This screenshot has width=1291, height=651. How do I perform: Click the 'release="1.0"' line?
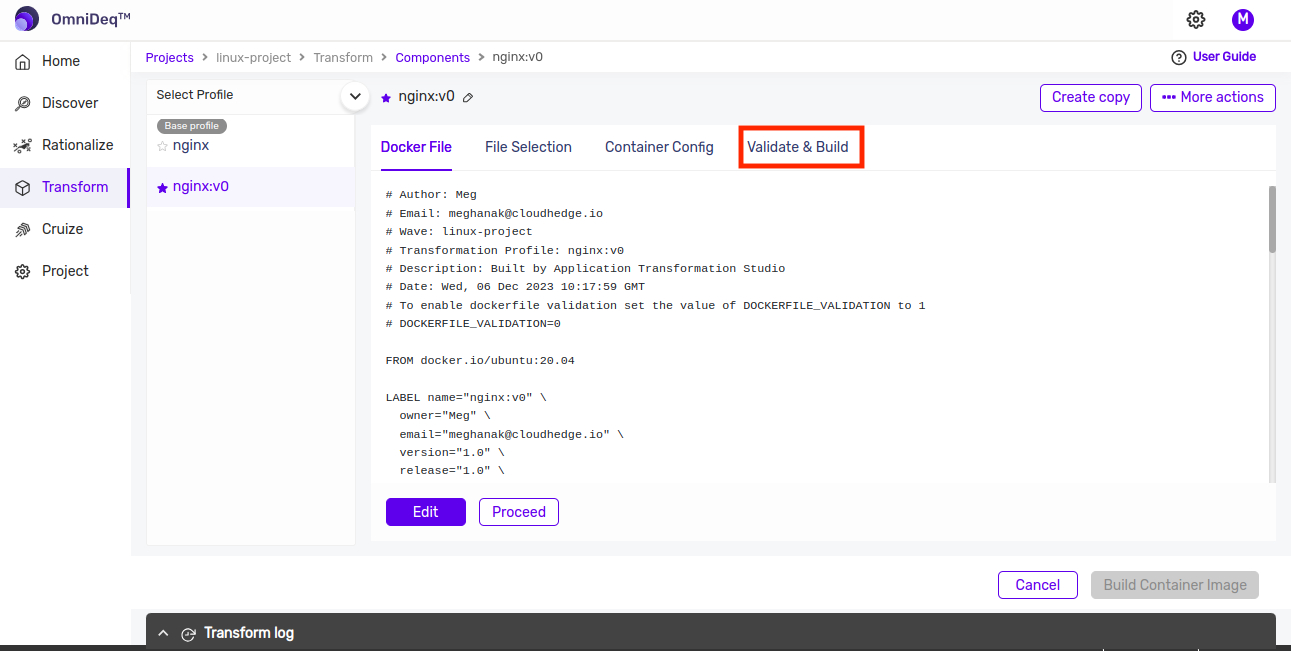[452, 471]
